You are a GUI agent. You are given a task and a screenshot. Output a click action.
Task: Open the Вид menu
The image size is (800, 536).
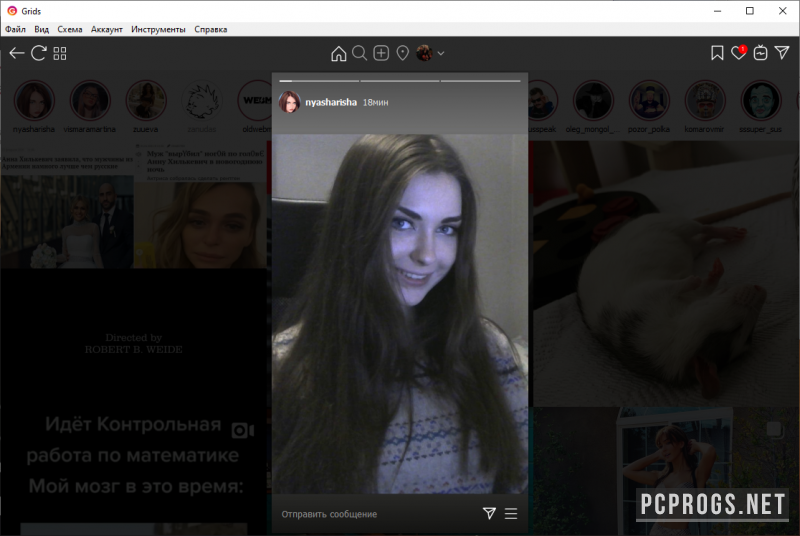click(41, 29)
